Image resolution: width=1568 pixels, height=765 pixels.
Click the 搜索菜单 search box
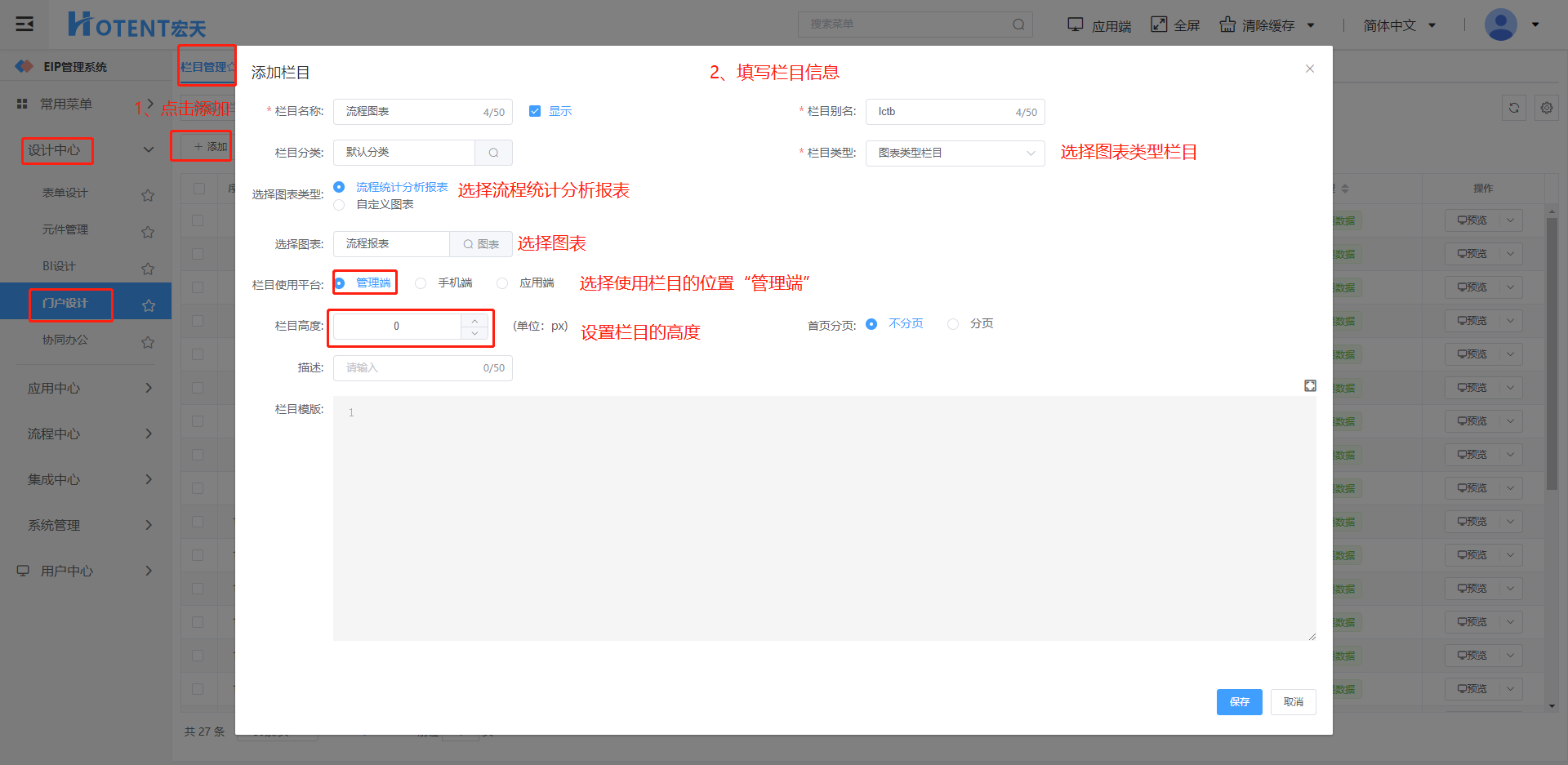coord(915,24)
